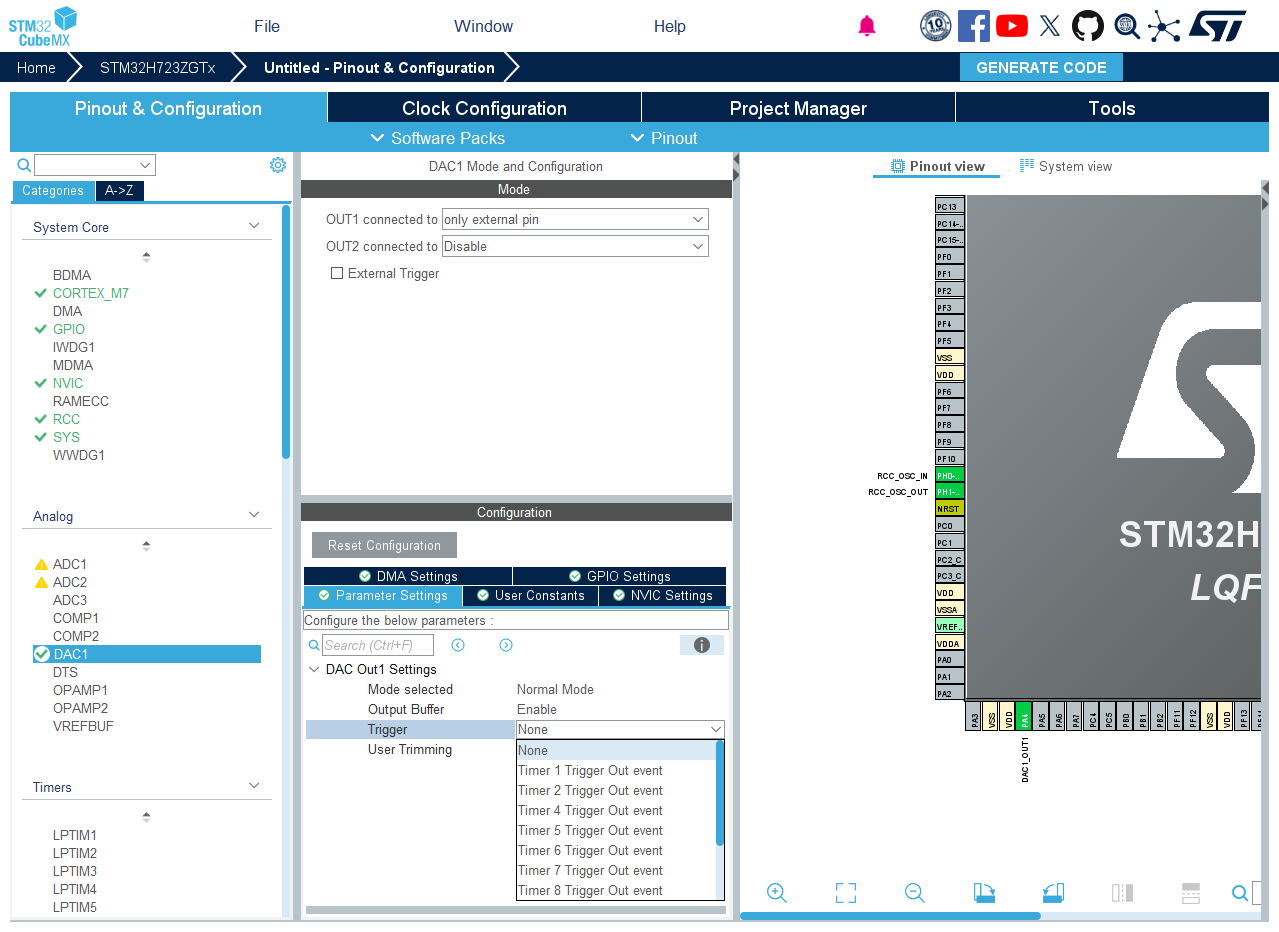
Task: Click the GENERATE CODE button
Action: [1041, 67]
